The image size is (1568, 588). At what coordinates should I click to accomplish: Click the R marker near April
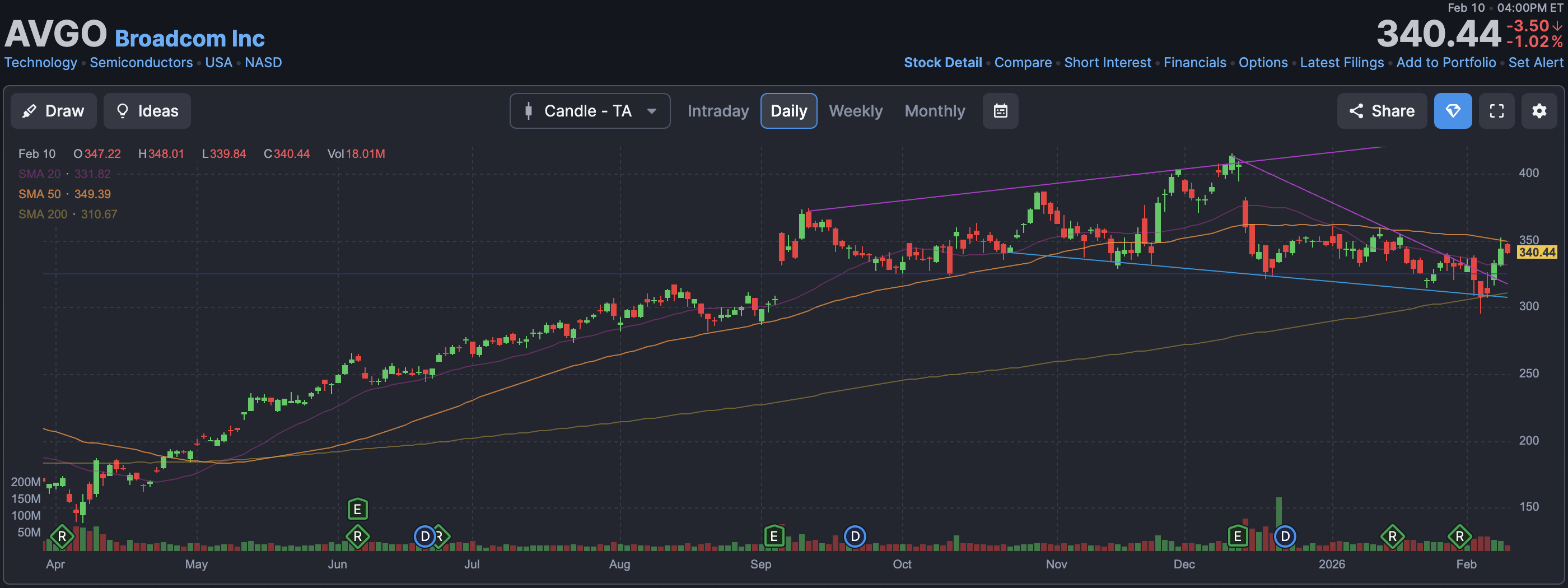pos(62,536)
